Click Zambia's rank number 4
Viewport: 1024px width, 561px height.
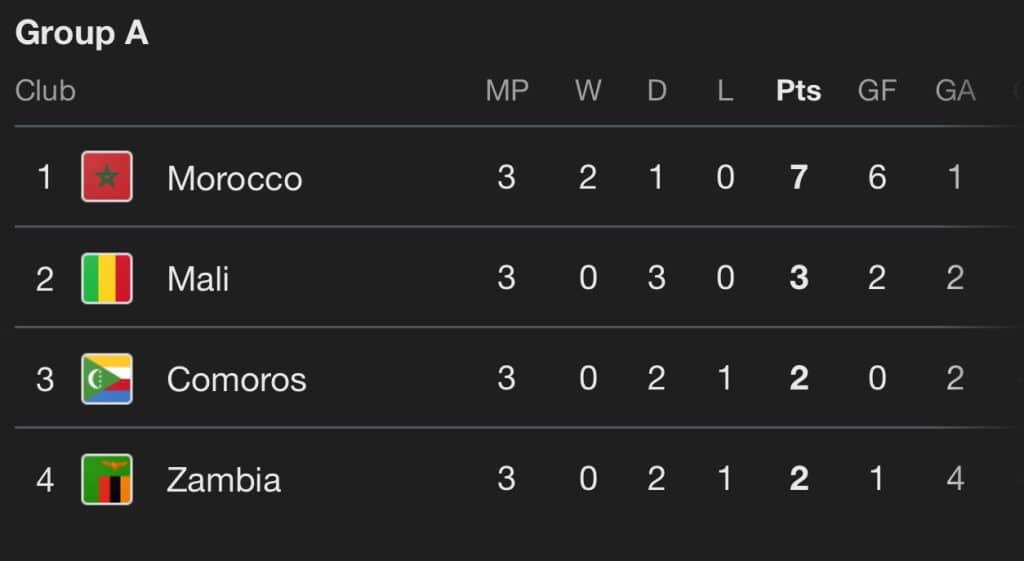(45, 479)
